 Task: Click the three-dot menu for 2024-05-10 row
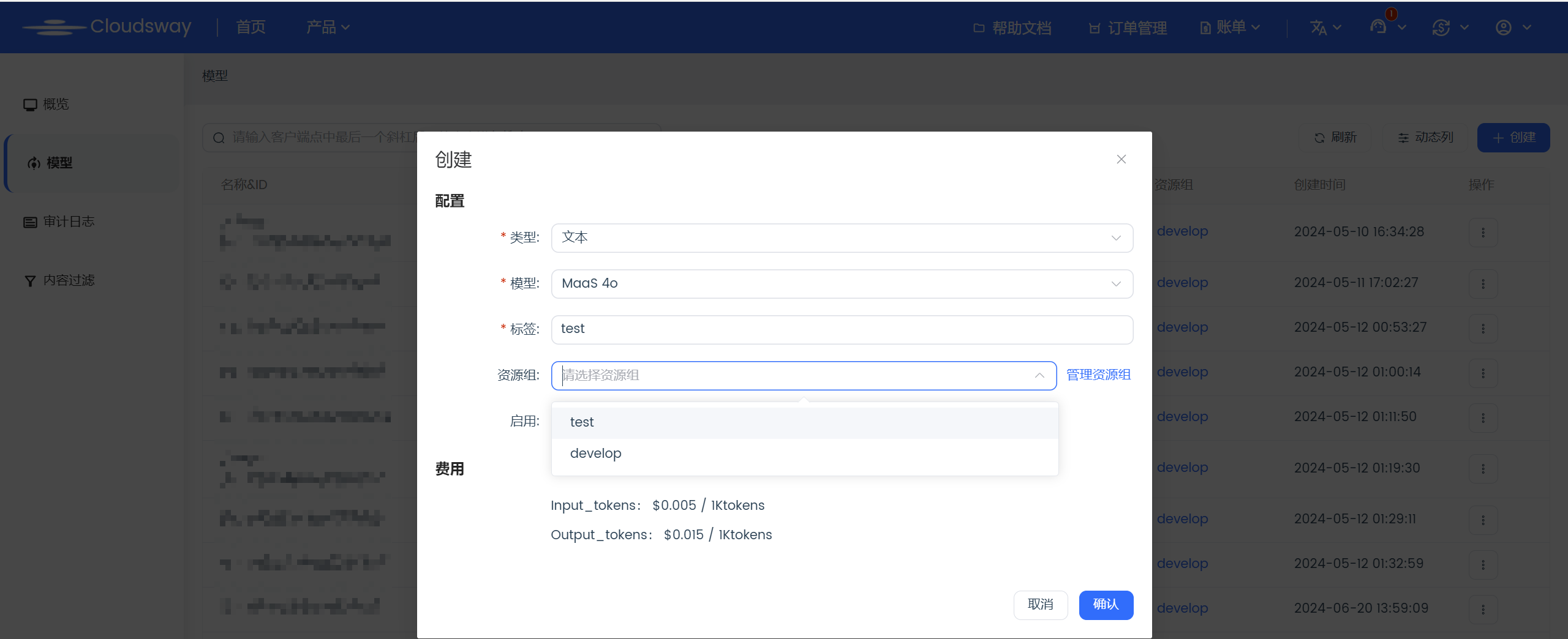1483,233
